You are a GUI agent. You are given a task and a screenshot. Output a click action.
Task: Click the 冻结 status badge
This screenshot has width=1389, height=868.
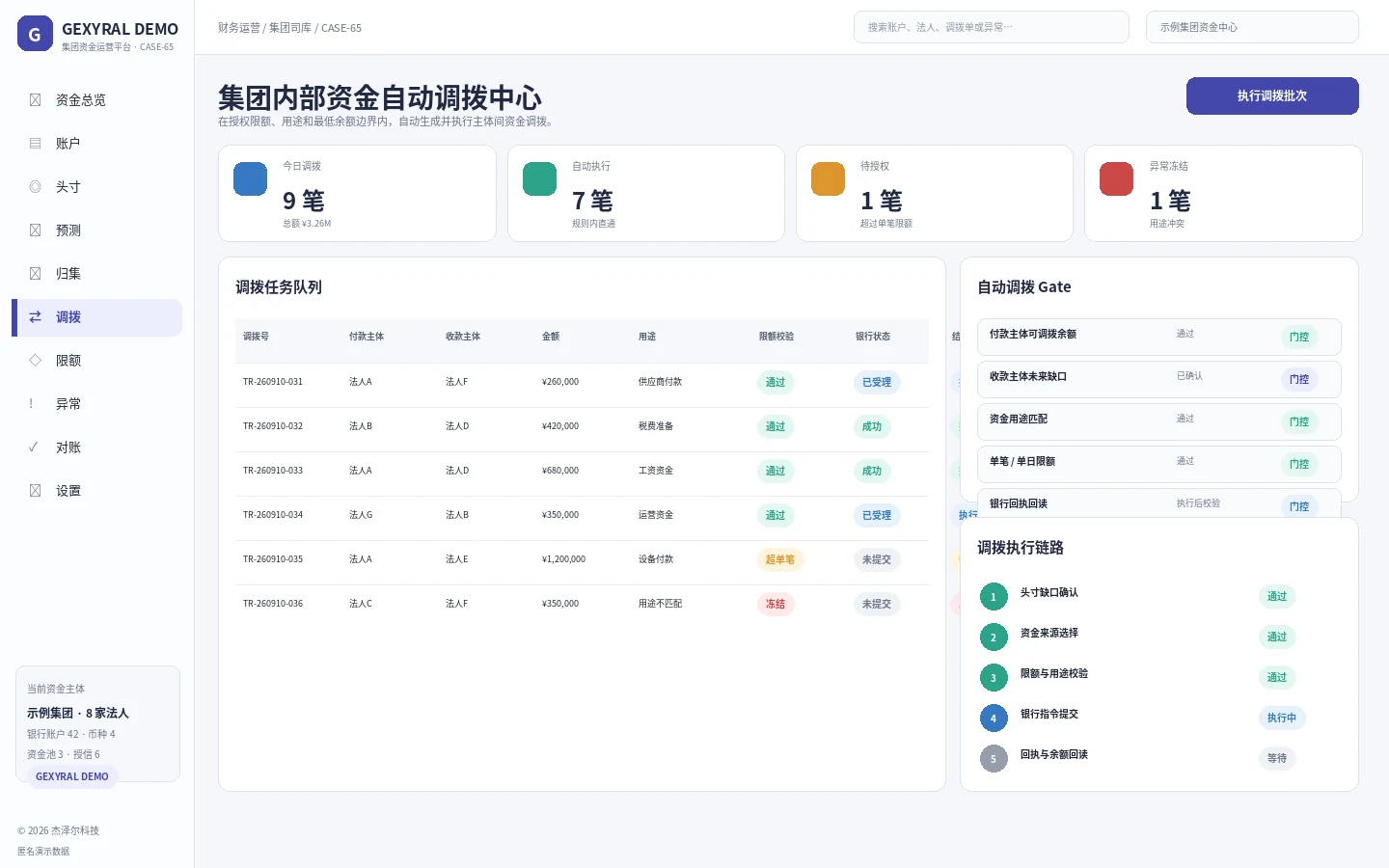pos(776,604)
